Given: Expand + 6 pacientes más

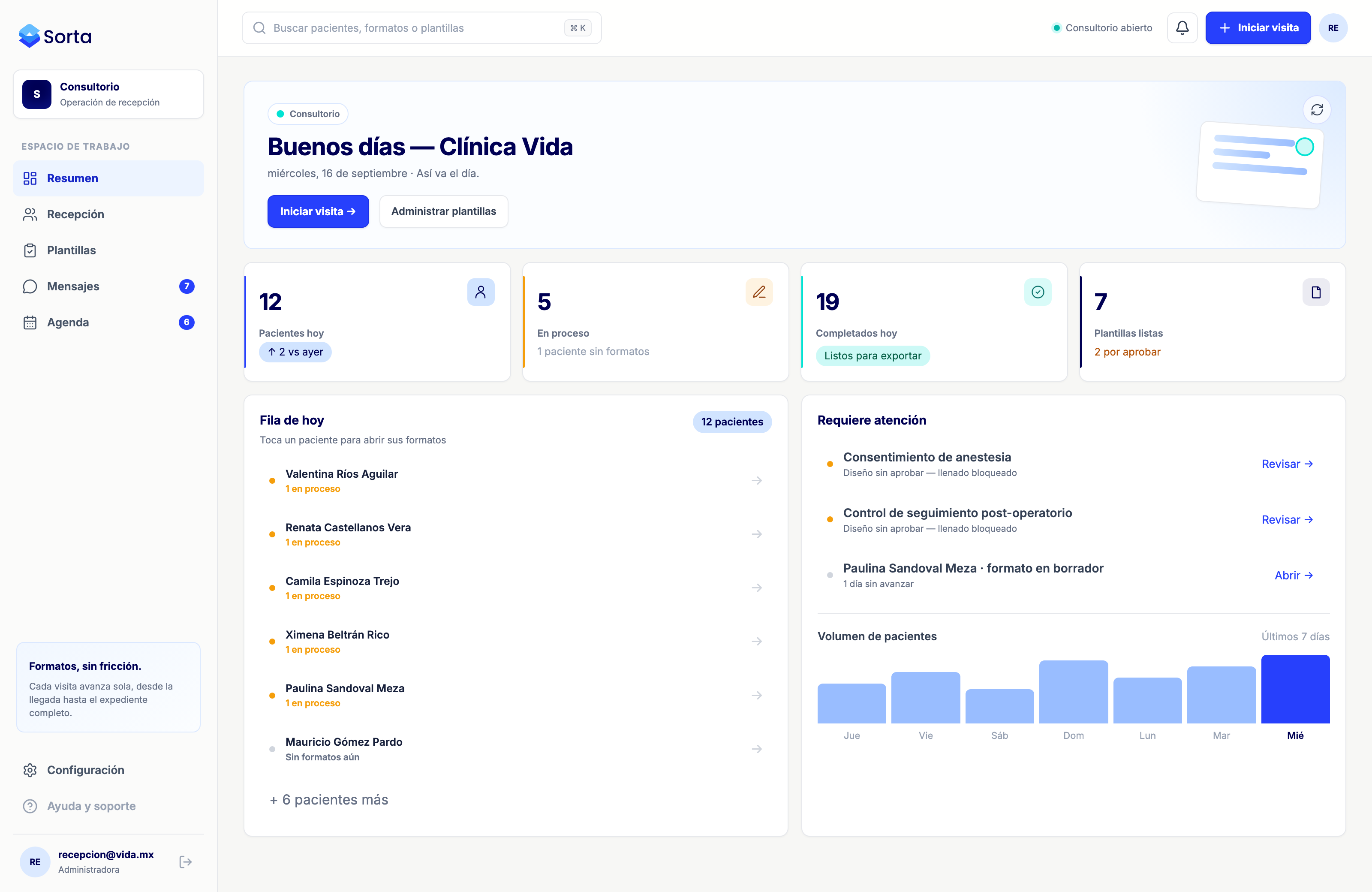Looking at the screenshot, I should click(x=328, y=800).
